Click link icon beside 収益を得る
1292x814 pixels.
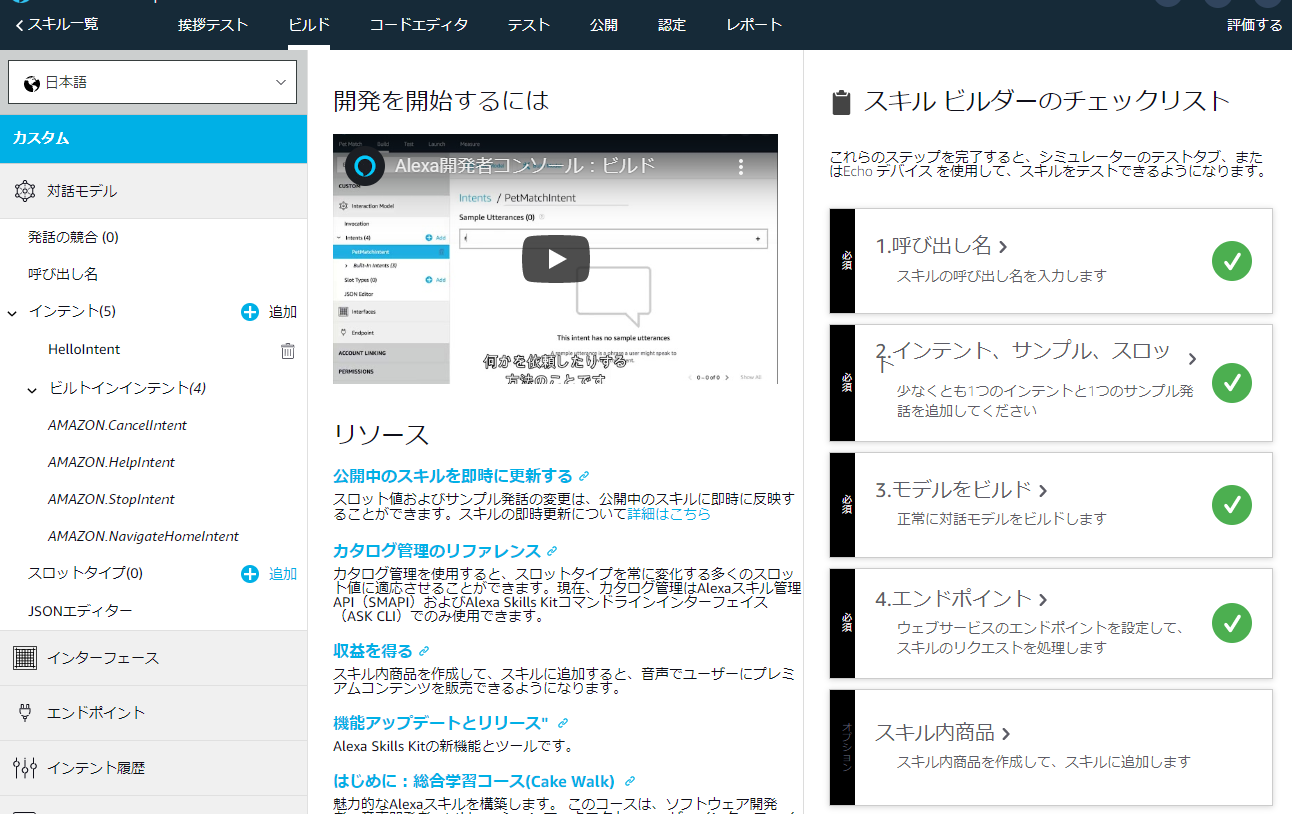click(x=424, y=652)
